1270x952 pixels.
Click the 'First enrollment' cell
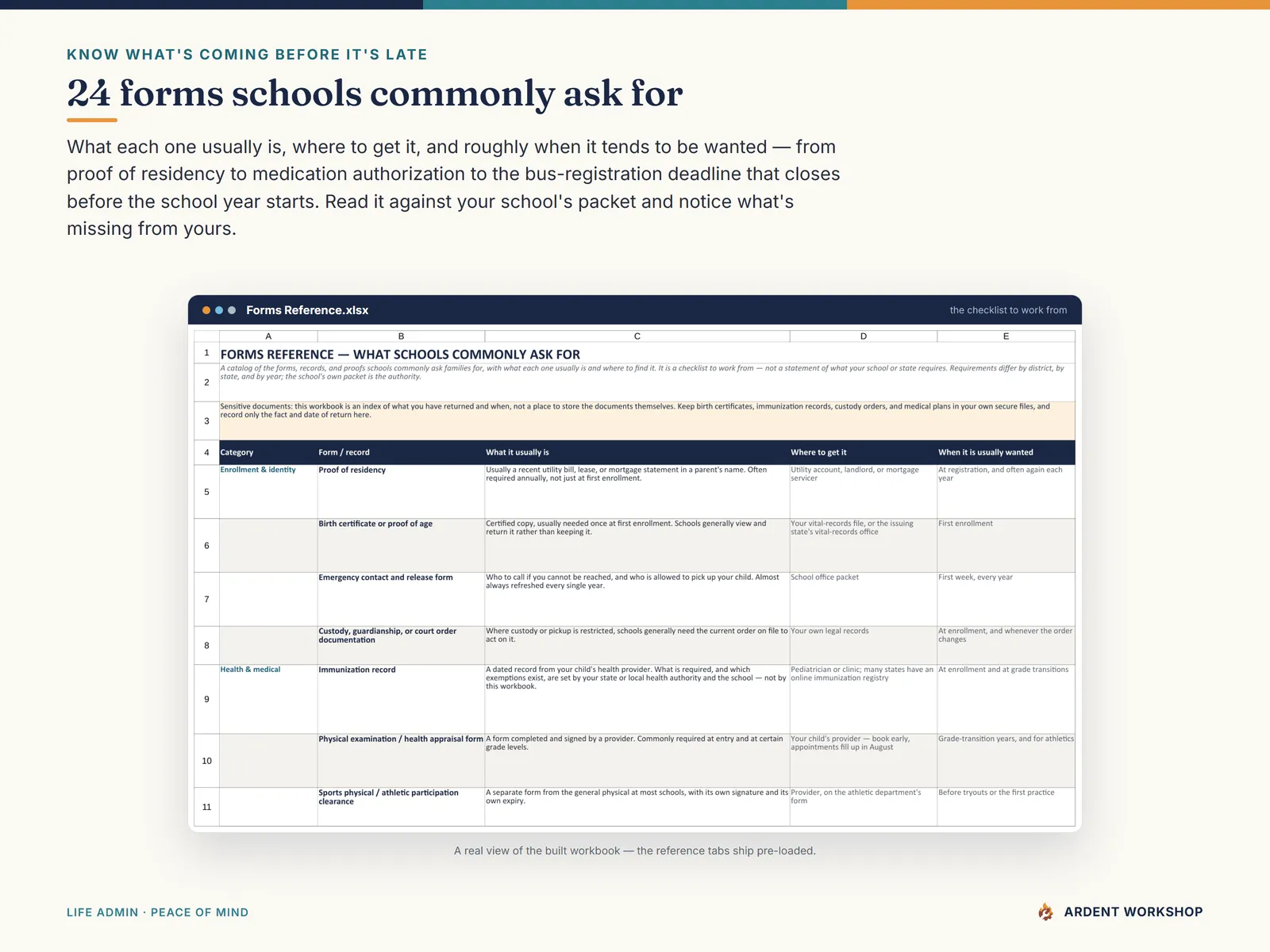coord(1006,546)
